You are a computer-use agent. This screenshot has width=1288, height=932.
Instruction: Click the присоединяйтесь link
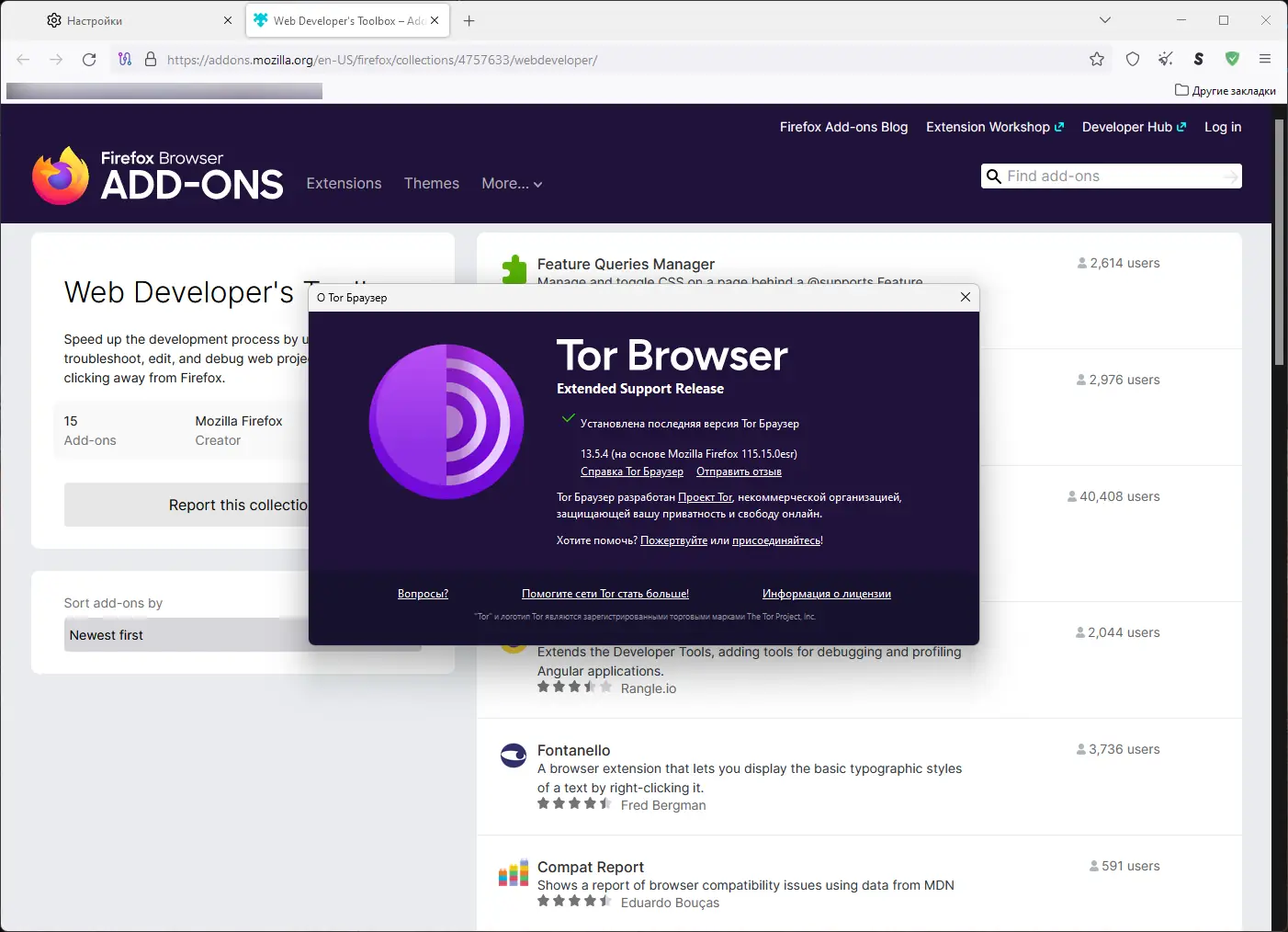(776, 540)
